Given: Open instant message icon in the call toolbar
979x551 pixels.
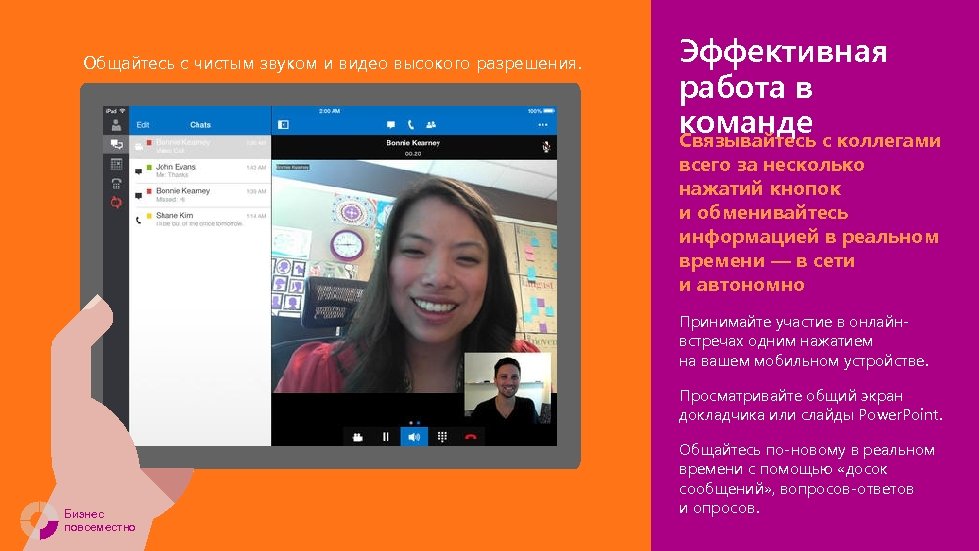Looking at the screenshot, I should click(x=391, y=125).
